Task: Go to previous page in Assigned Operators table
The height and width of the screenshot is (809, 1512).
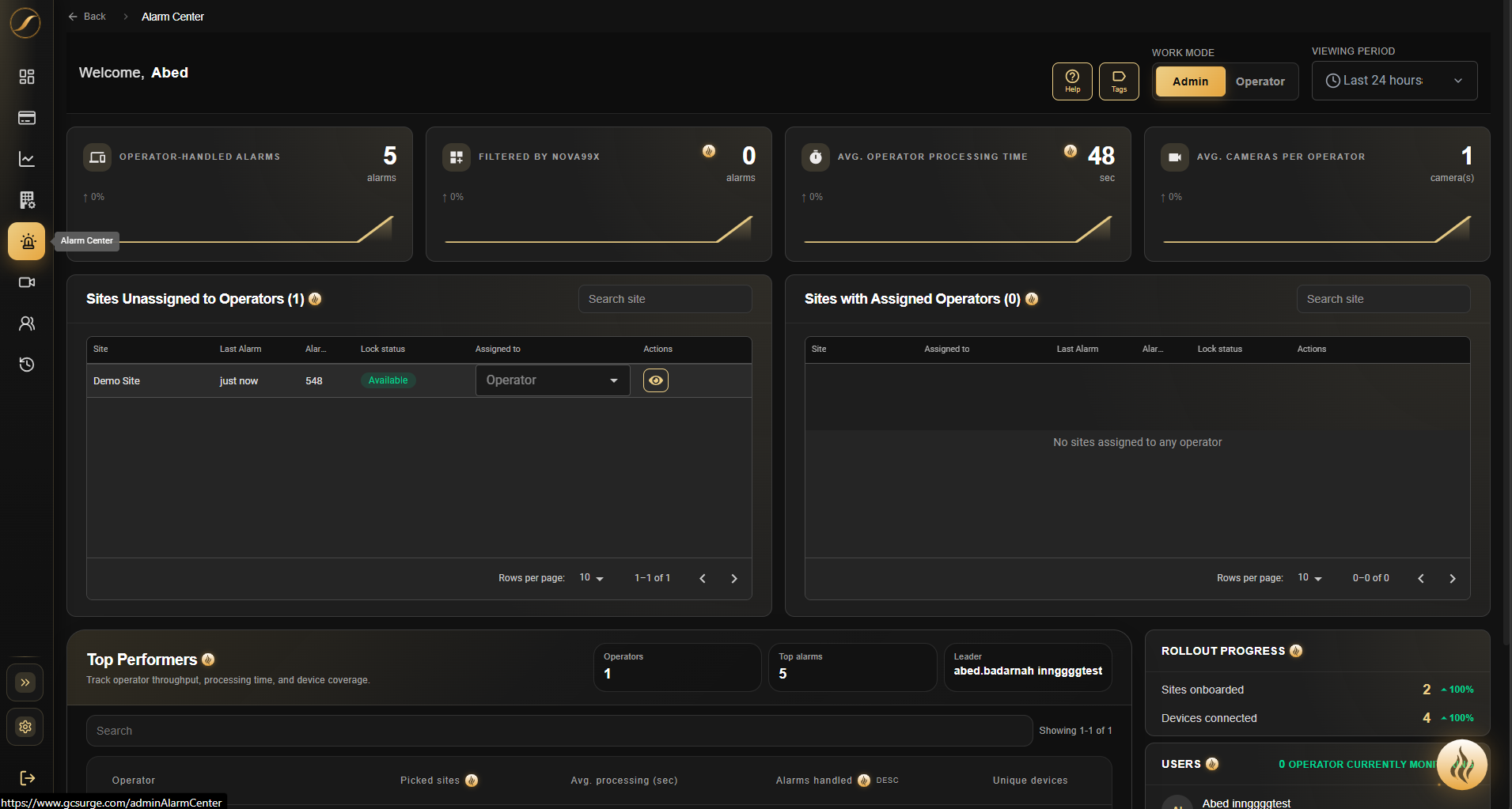Action: tap(1421, 579)
